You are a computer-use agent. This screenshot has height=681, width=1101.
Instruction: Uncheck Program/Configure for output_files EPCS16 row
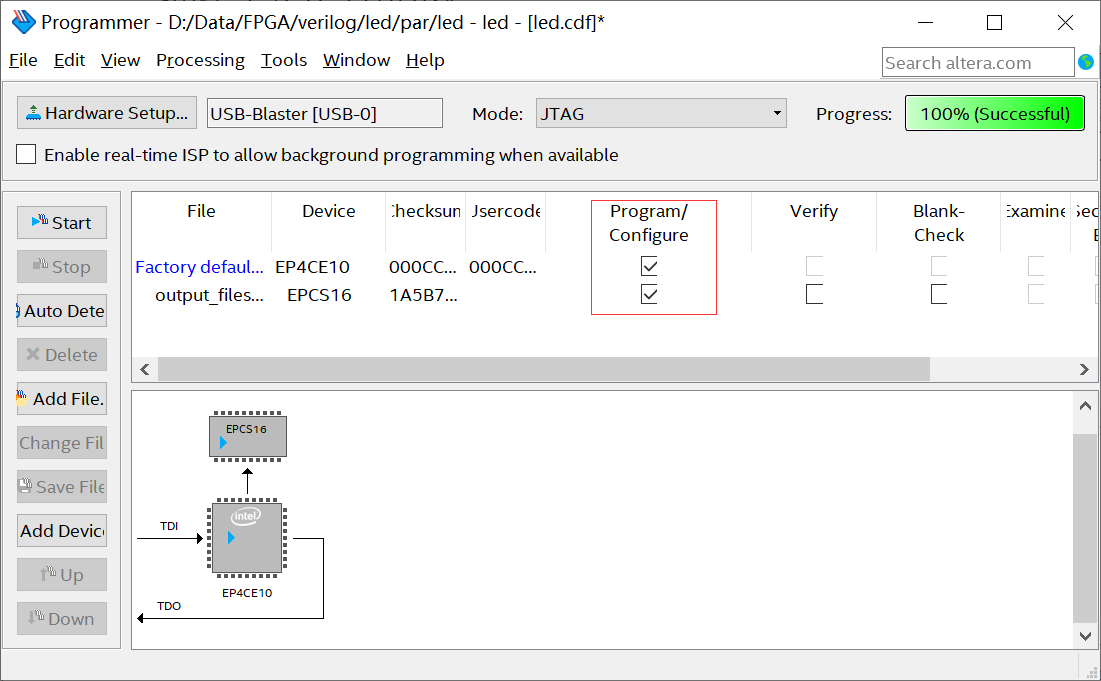pyautogui.click(x=650, y=294)
